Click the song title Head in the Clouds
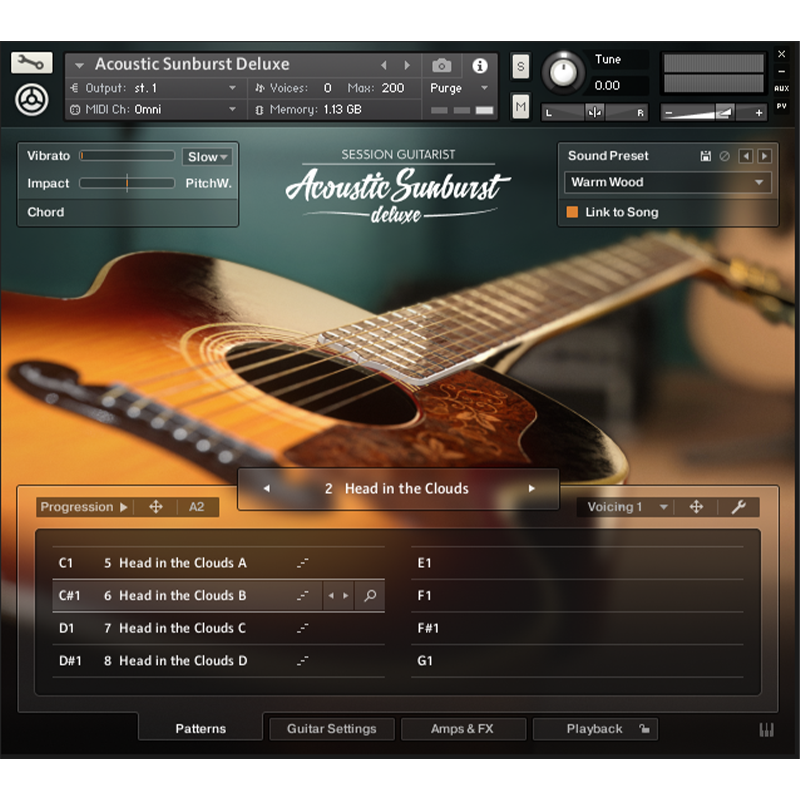The height and width of the screenshot is (800, 800). click(x=406, y=489)
